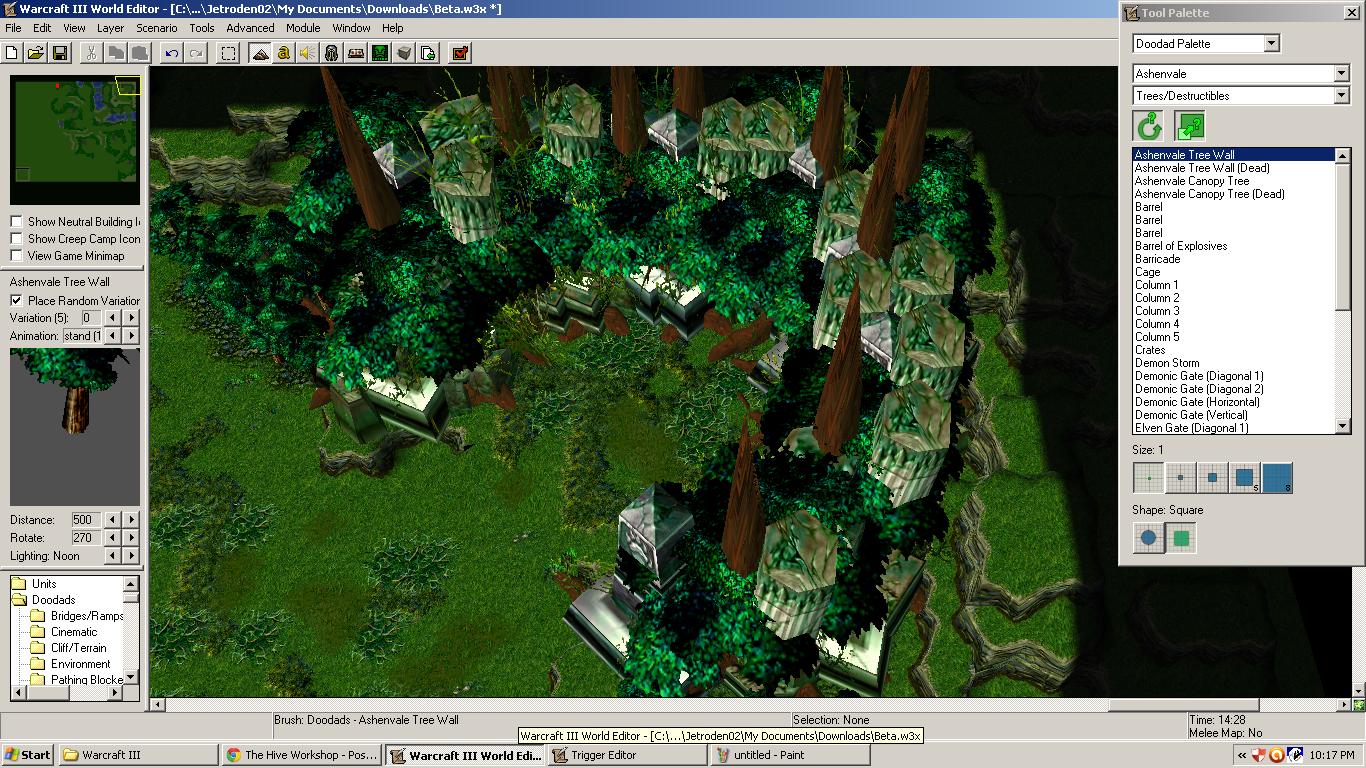Create a new map with New icon
This screenshot has height=768, width=1366.
[12, 53]
